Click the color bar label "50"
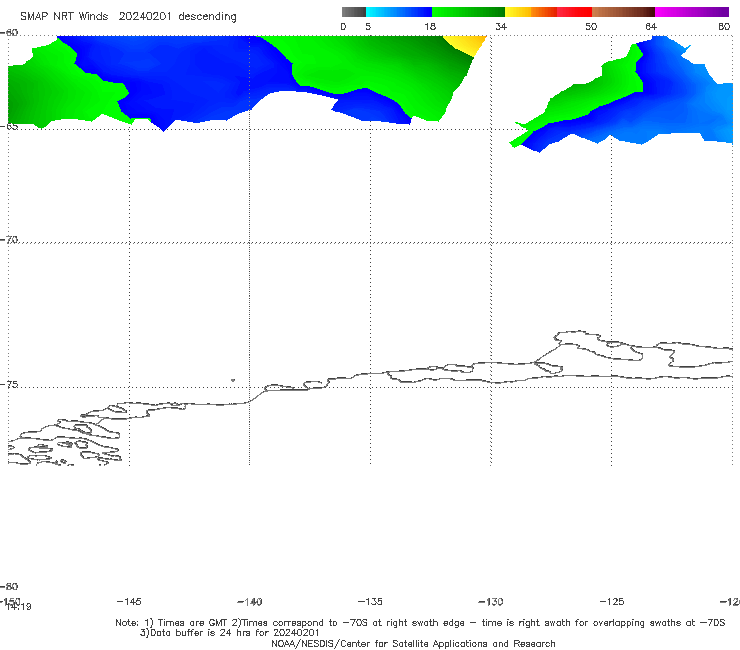 tap(591, 26)
